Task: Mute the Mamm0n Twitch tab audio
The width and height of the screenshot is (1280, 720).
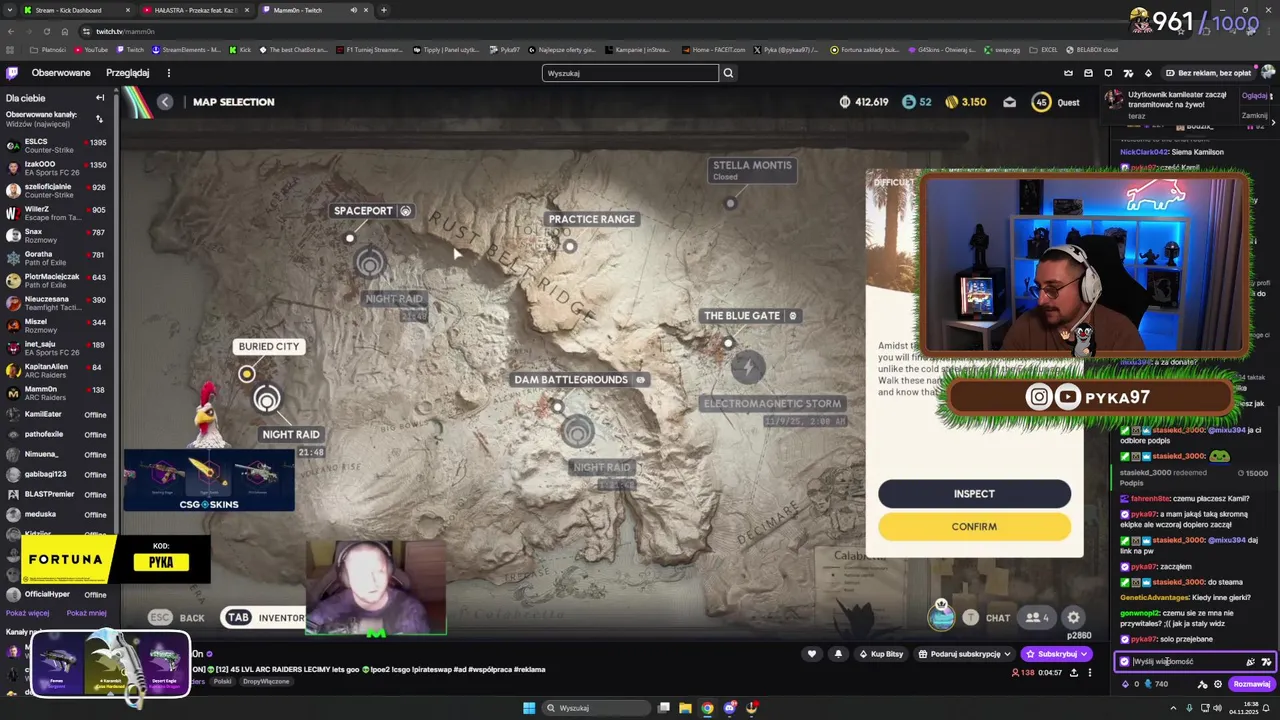Action: [x=353, y=10]
